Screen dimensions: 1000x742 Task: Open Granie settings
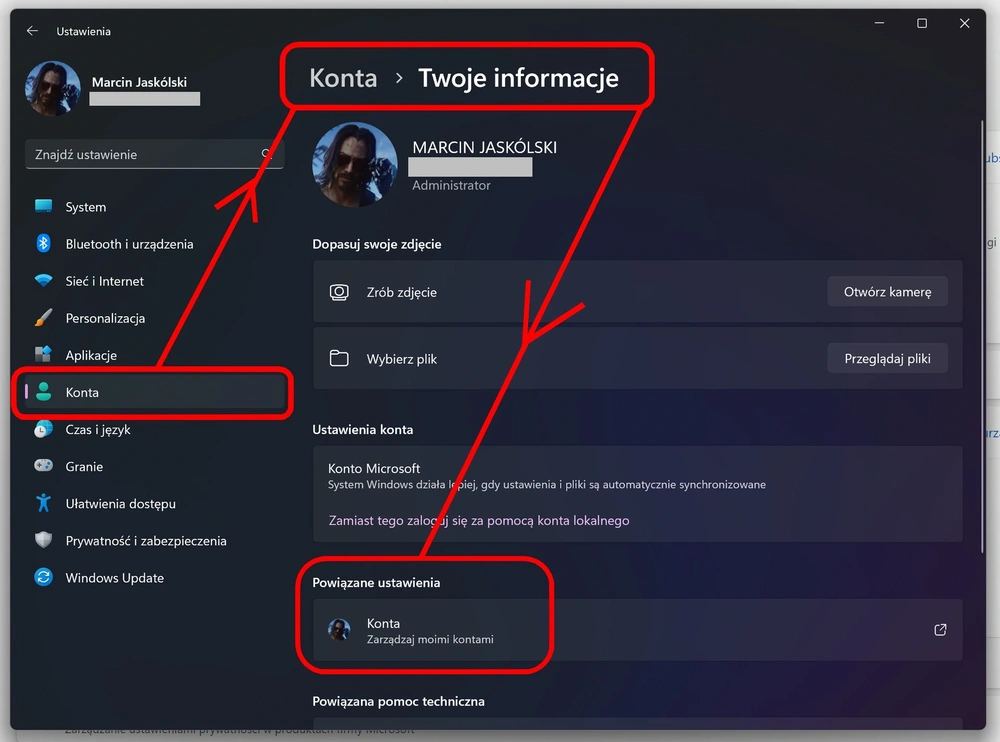[x=154, y=466]
